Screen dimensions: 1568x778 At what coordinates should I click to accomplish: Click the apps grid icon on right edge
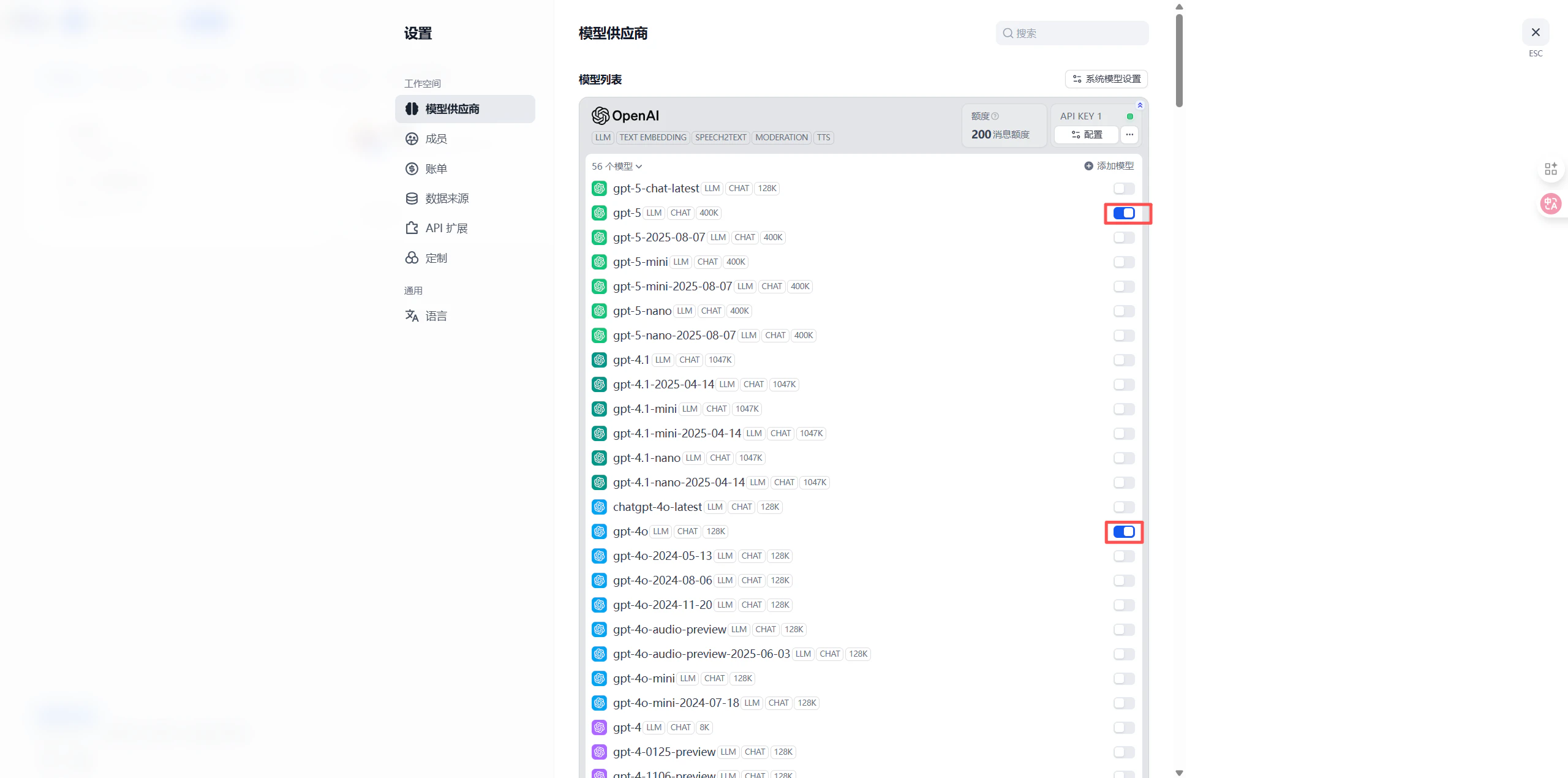[1551, 169]
